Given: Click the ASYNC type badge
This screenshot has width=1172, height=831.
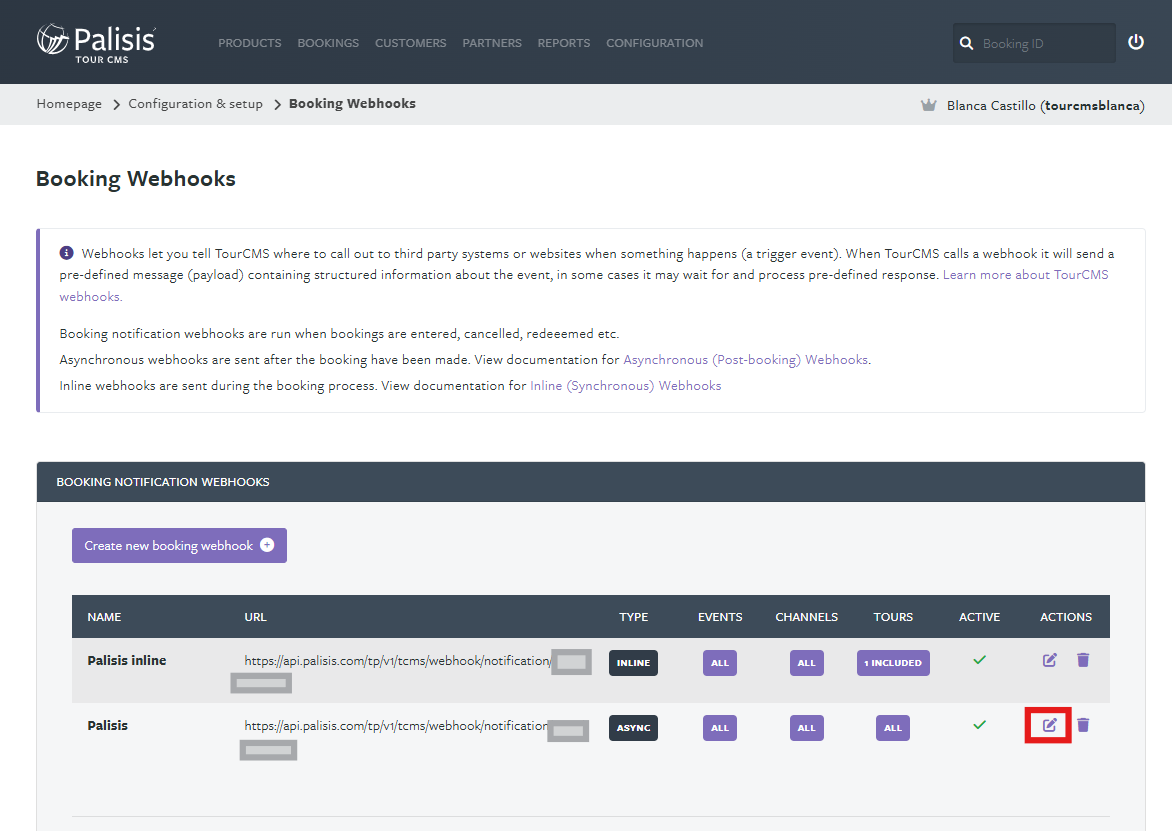Looking at the screenshot, I should tap(633, 728).
